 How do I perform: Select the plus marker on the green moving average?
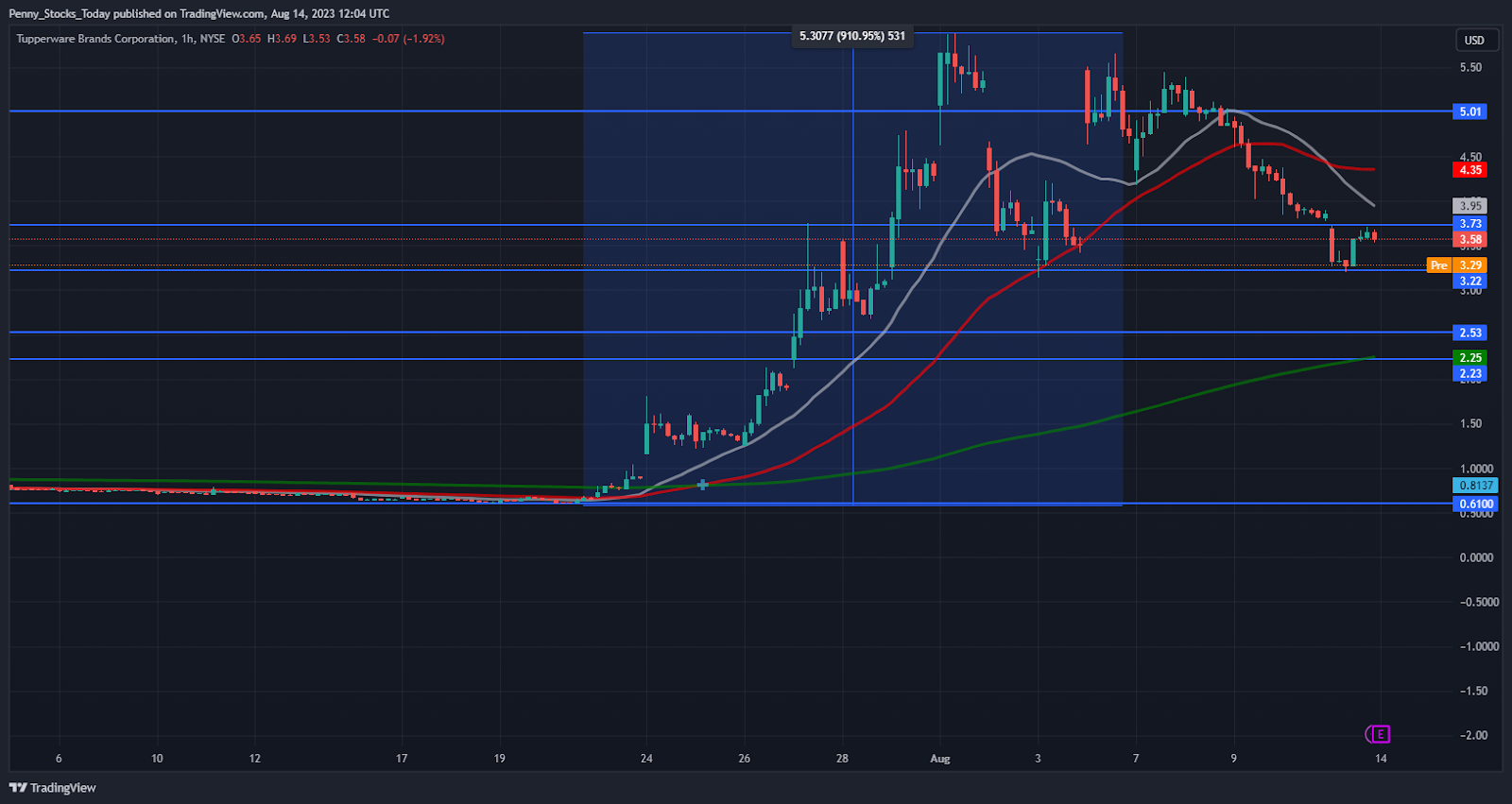click(x=702, y=485)
